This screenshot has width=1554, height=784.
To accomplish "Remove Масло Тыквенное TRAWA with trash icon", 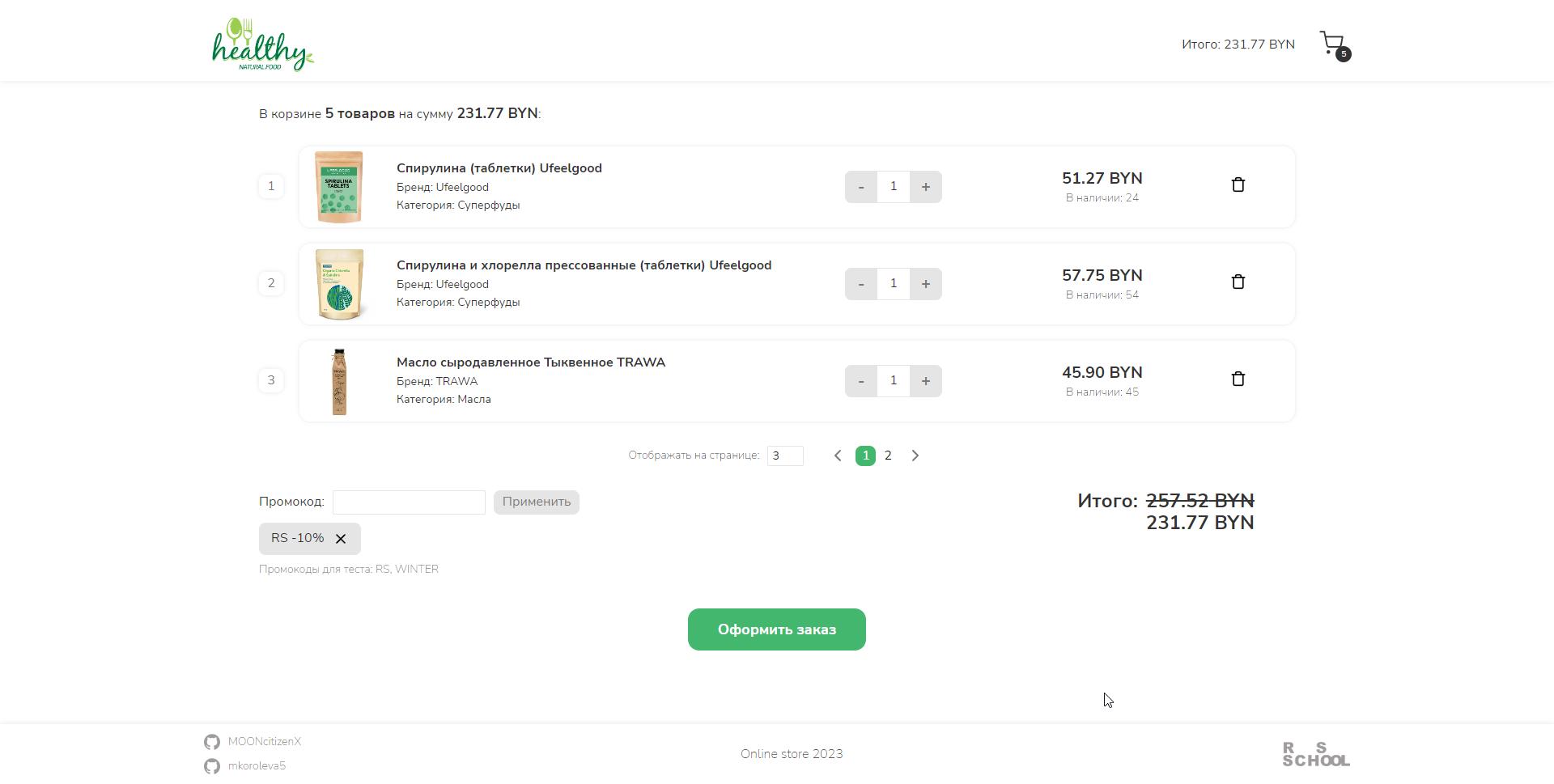I will (1238, 379).
